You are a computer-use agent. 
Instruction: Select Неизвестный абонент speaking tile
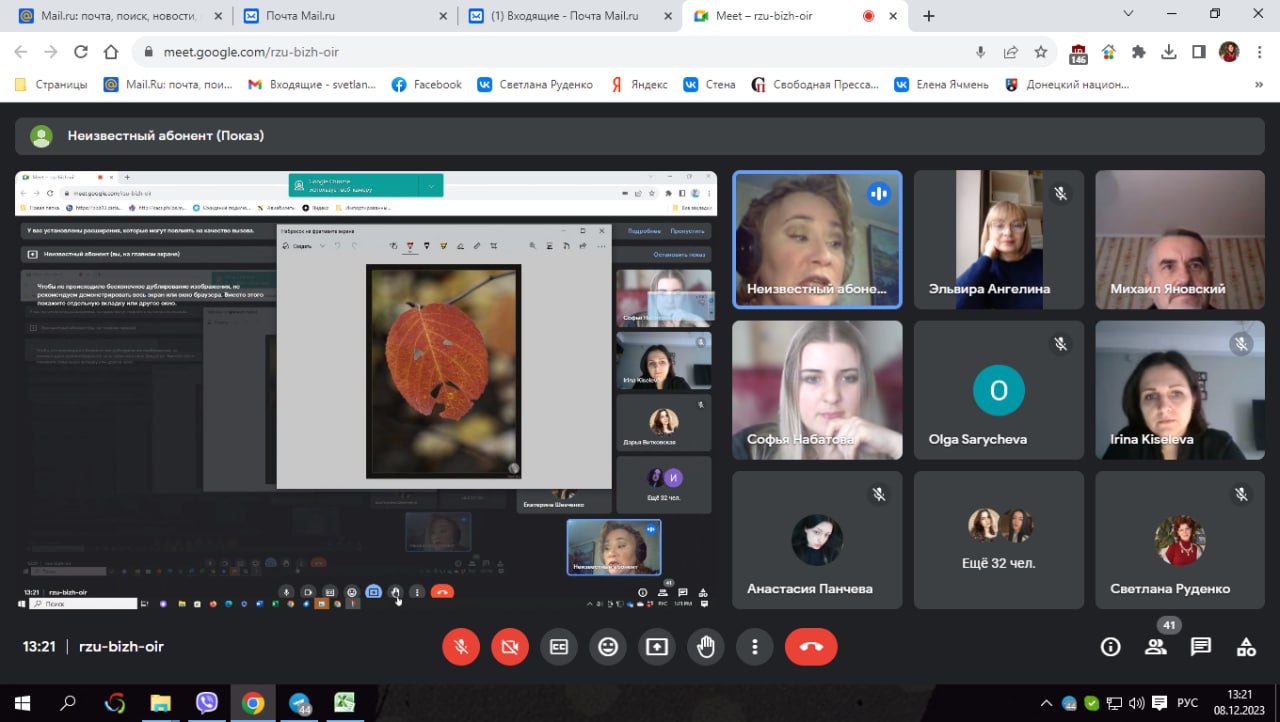click(817, 239)
